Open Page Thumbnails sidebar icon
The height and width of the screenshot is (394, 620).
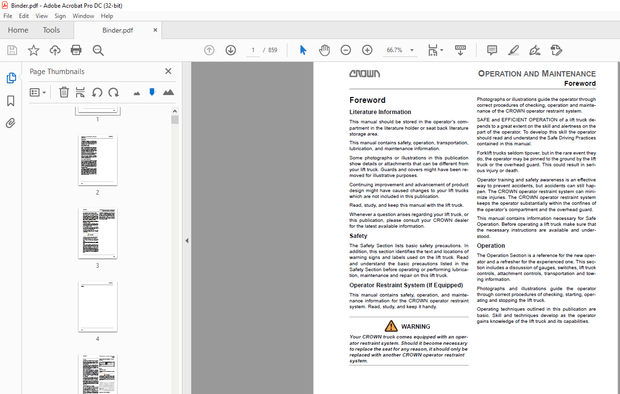coord(11,78)
